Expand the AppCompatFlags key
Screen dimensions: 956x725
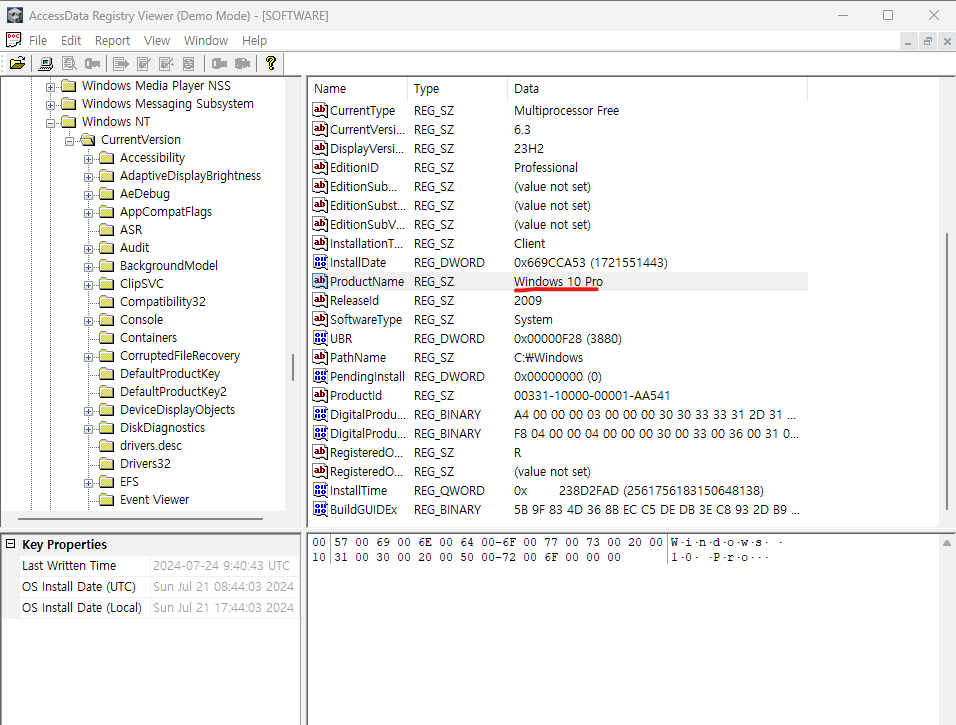tap(88, 213)
